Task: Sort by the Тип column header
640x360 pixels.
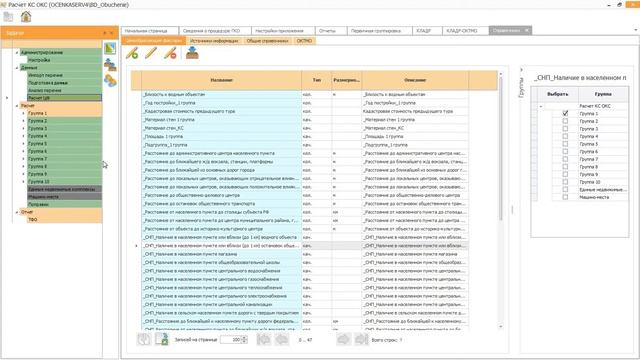Action: click(x=317, y=80)
